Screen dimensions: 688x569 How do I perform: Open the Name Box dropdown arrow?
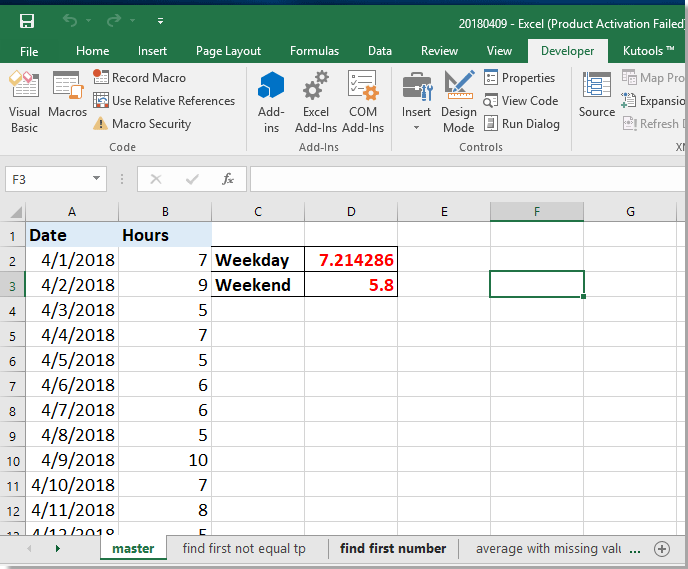(97, 179)
